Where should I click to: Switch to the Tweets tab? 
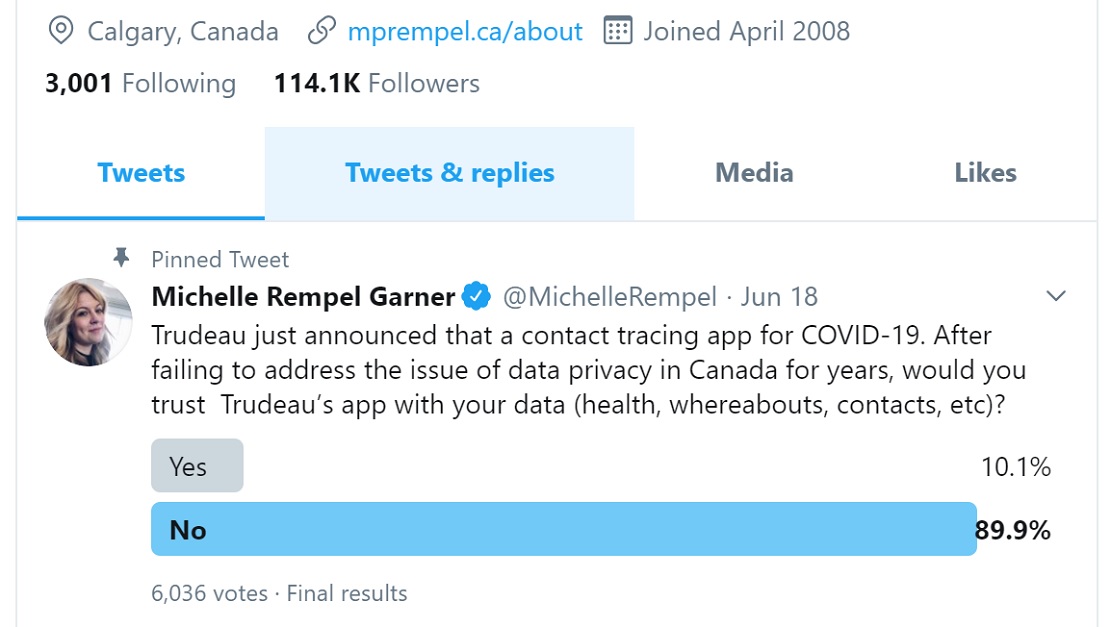[x=141, y=174]
